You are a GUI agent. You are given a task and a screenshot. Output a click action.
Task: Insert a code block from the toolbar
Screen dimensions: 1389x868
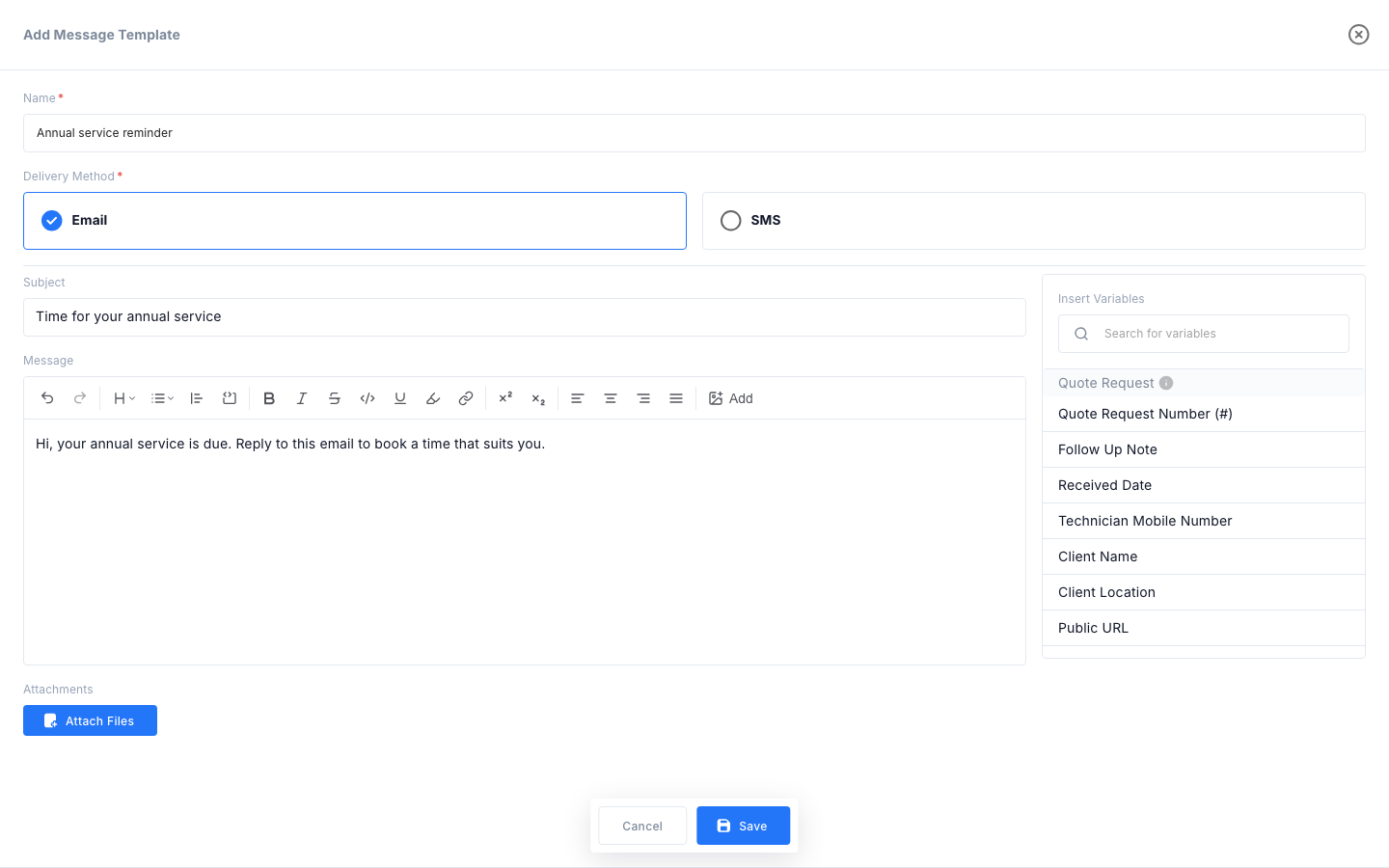[230, 398]
